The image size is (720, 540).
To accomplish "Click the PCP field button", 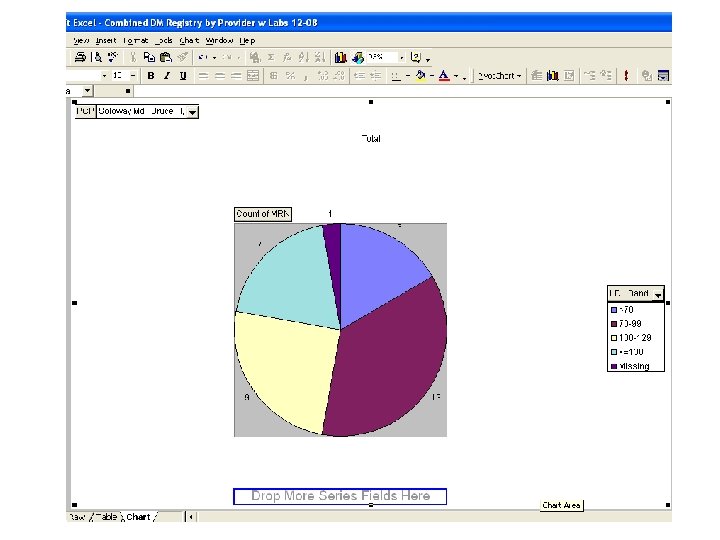I will tap(85, 112).
